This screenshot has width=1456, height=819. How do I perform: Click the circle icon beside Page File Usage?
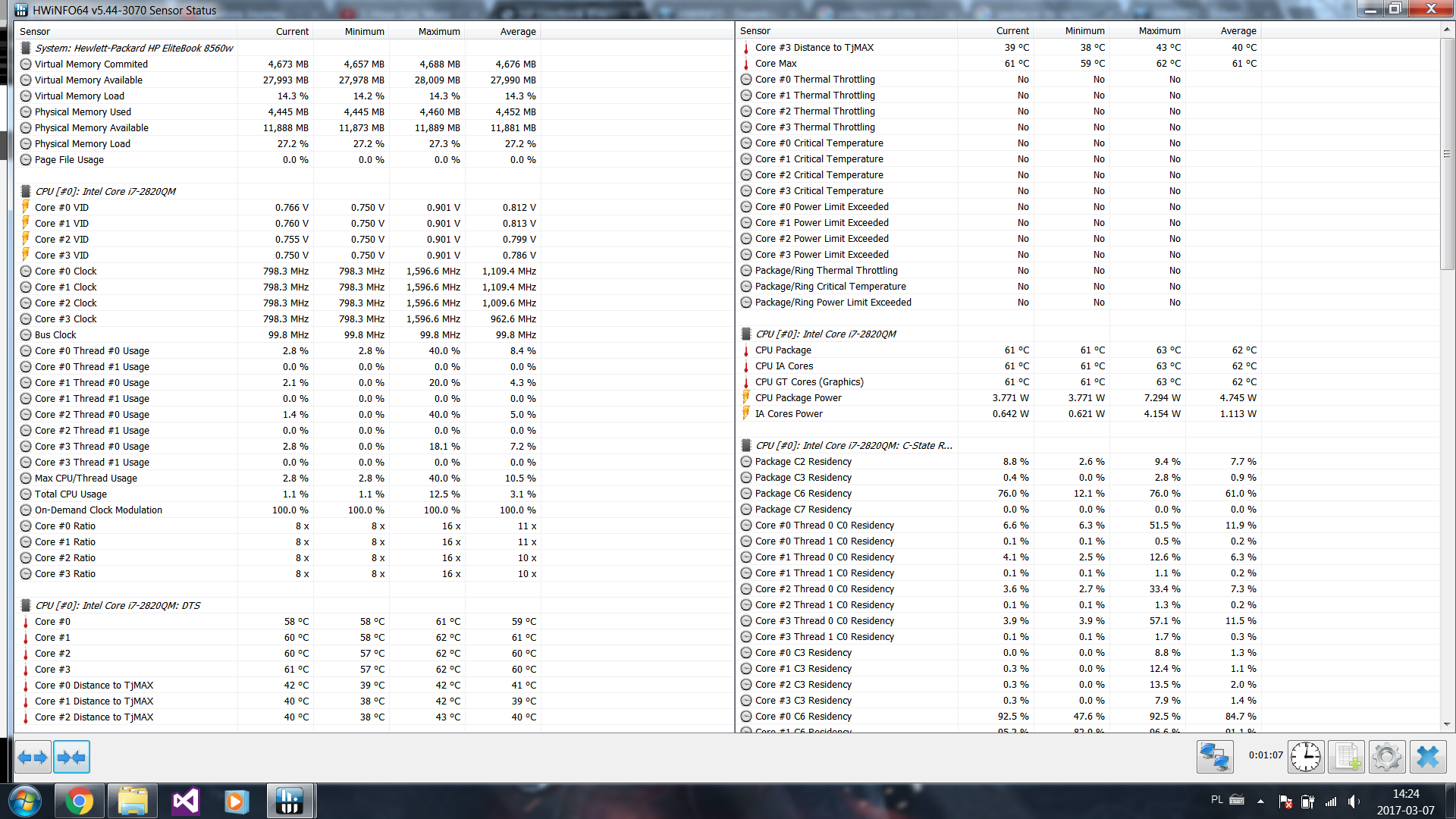click(x=26, y=160)
